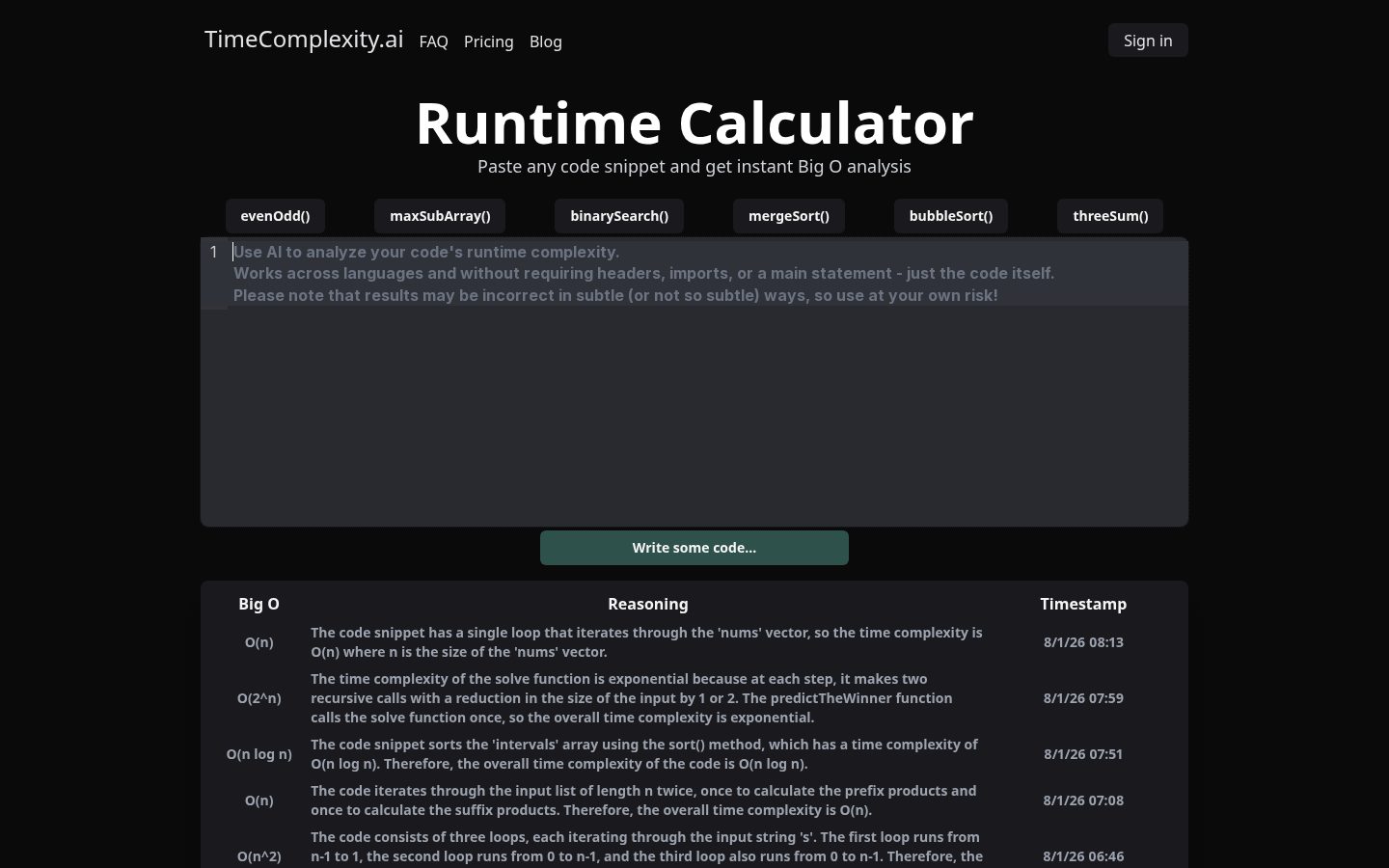The height and width of the screenshot is (868, 1389).
Task: Click the Runtime Calculator heading
Action: [x=694, y=123]
